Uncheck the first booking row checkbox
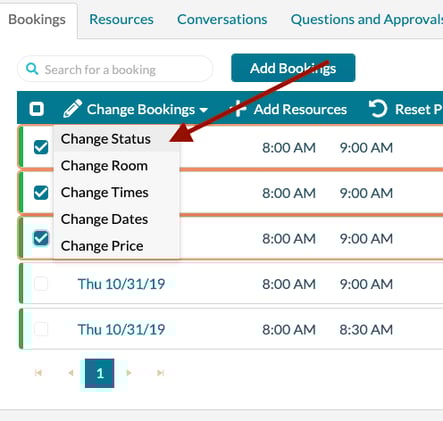The width and height of the screenshot is (443, 421). point(41,147)
